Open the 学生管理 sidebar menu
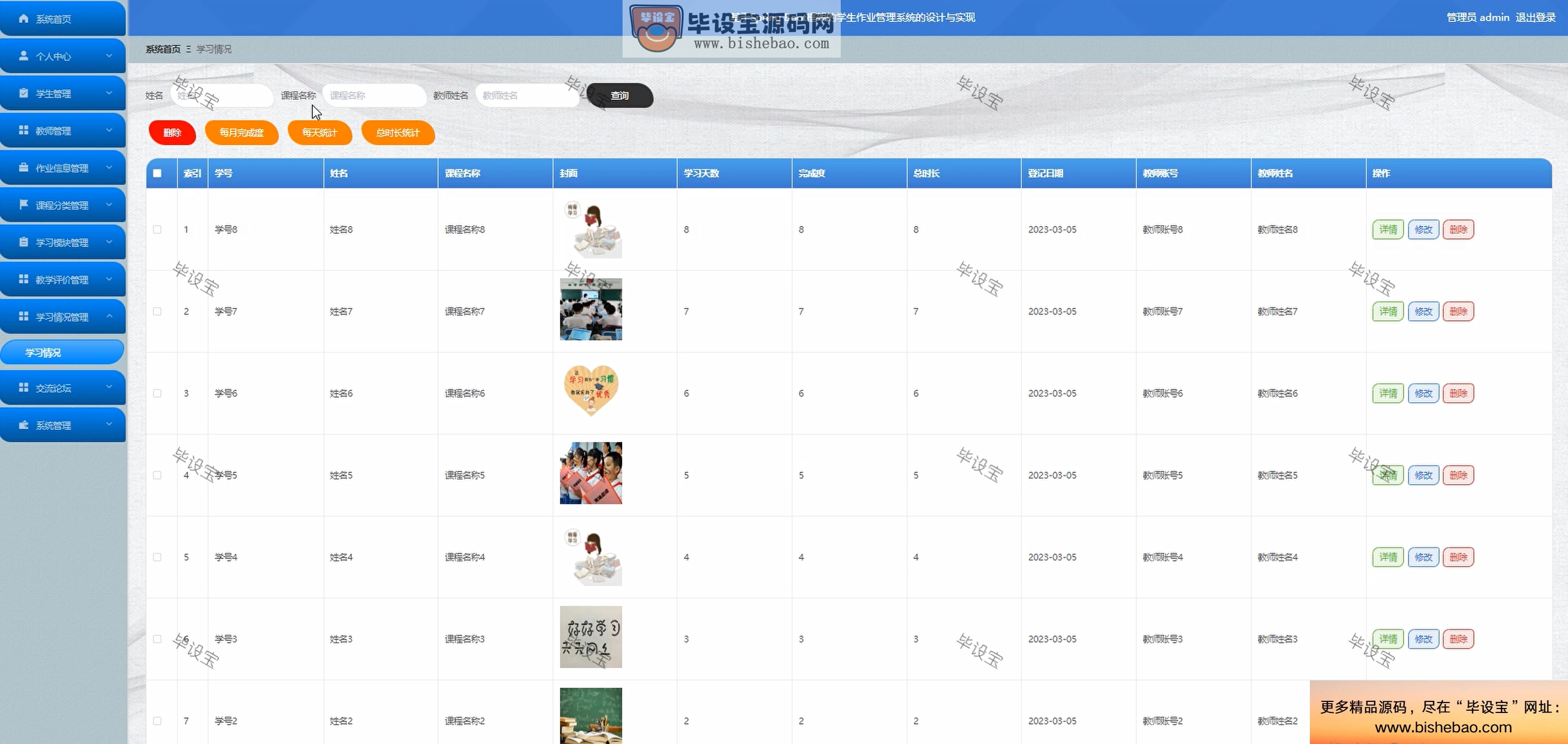The image size is (1568, 744). click(63, 93)
